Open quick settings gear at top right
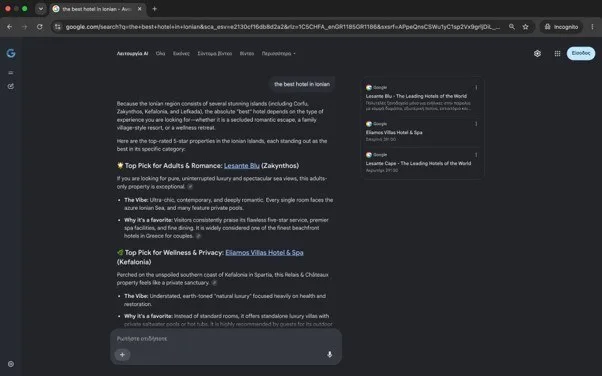The image size is (602, 376). click(538, 53)
